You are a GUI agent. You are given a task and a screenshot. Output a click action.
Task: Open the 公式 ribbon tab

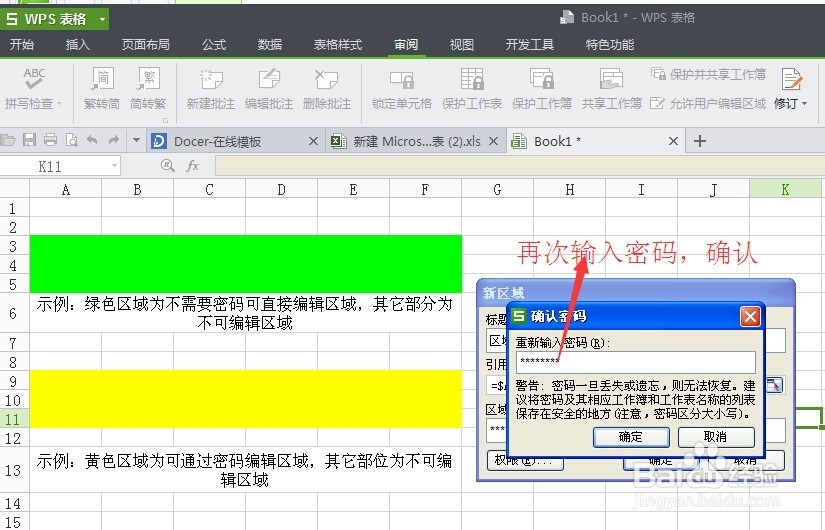pos(214,45)
